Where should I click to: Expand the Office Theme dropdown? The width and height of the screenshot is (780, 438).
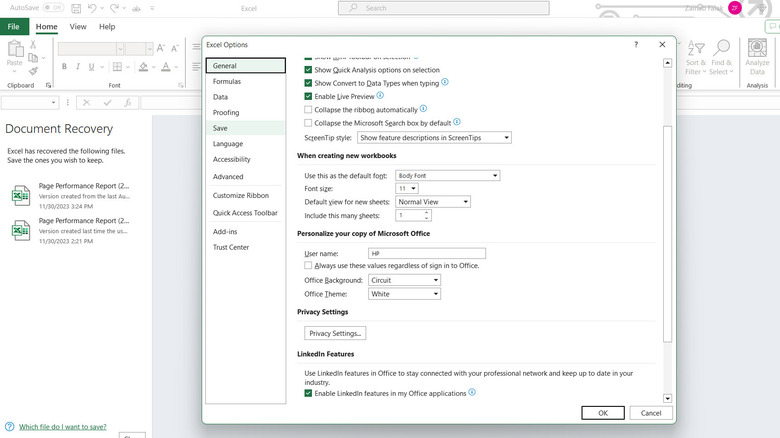[404, 294]
